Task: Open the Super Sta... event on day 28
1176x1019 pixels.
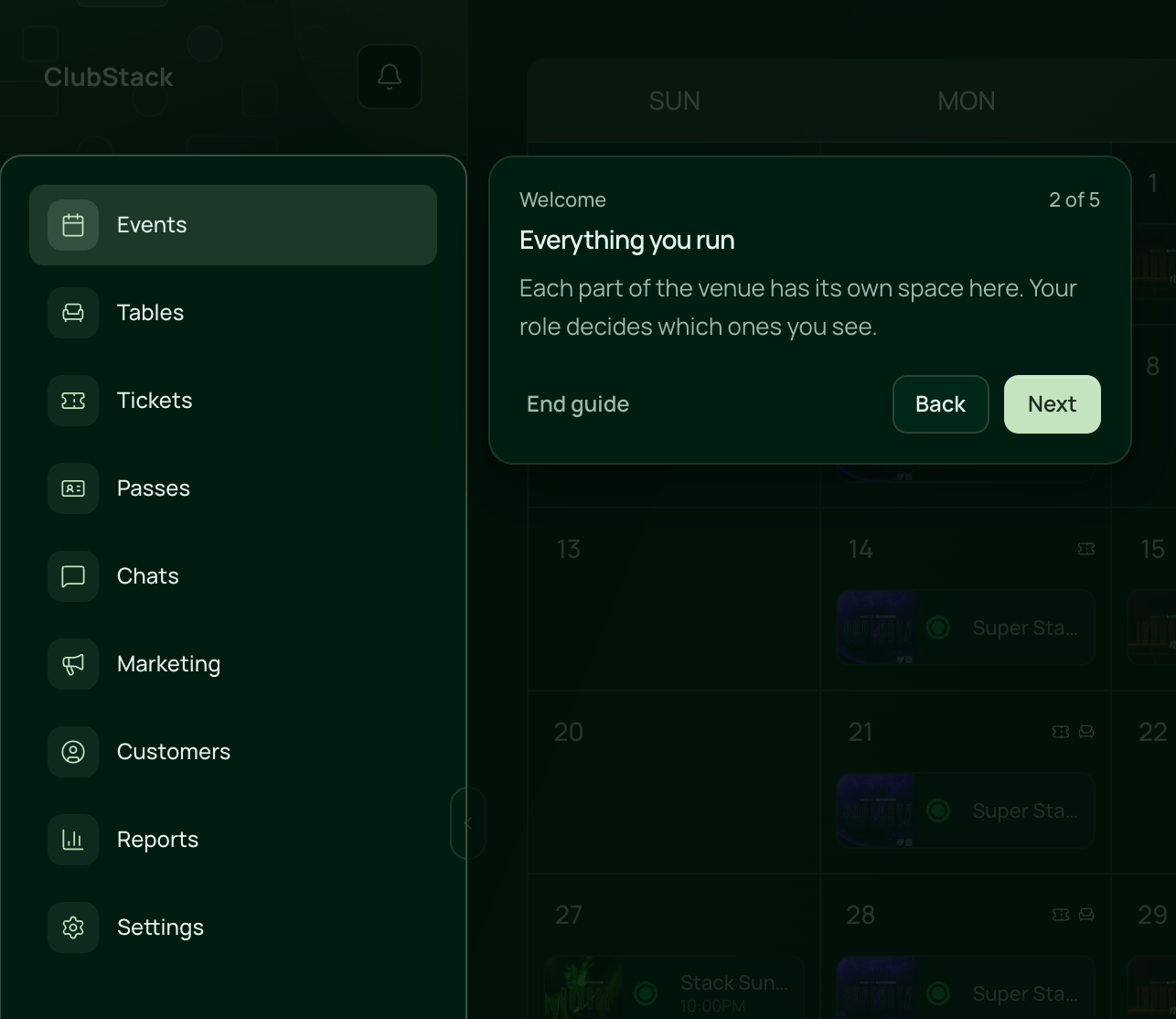Action: coord(966,988)
